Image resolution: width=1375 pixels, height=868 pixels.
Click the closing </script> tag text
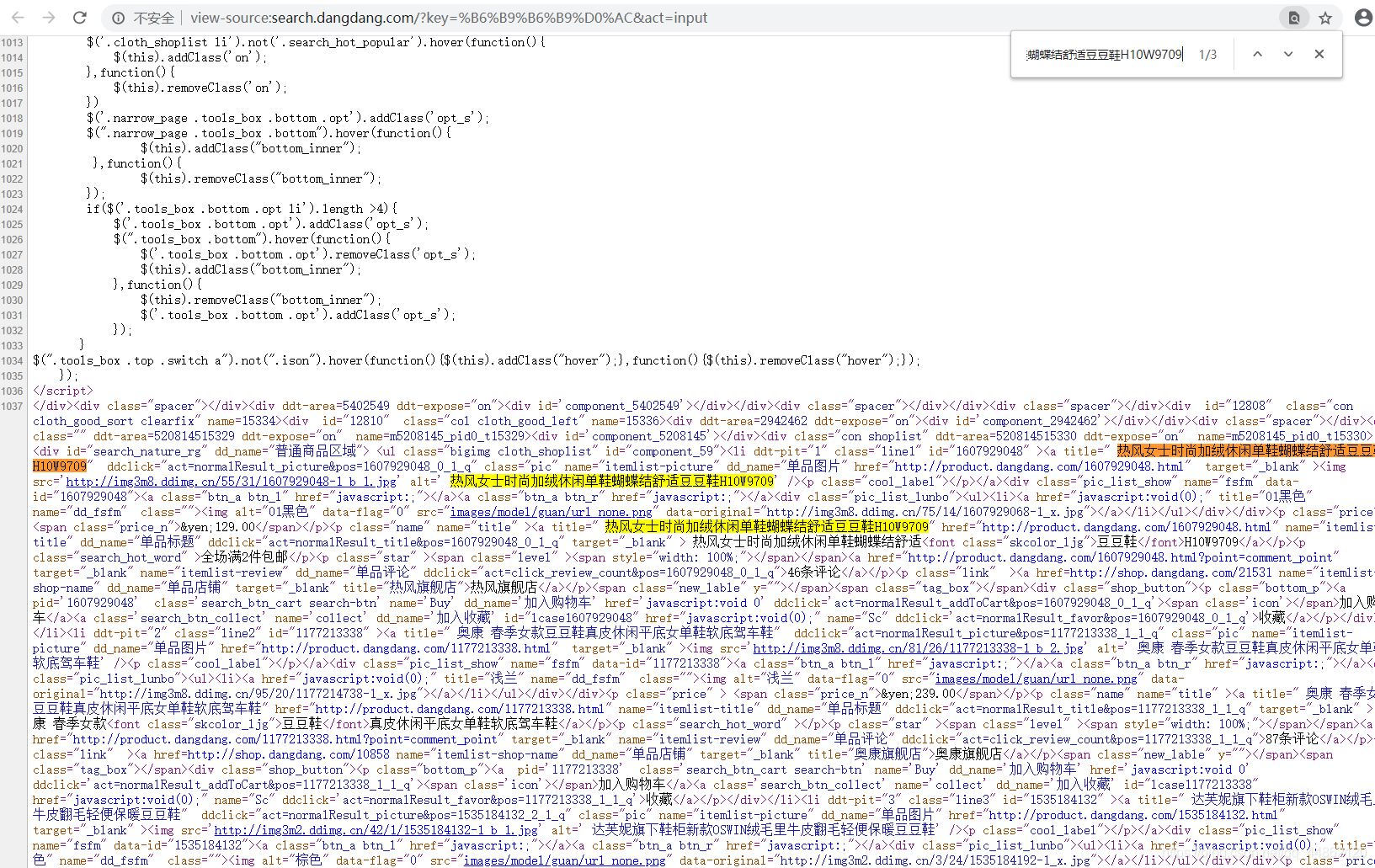[x=63, y=391]
